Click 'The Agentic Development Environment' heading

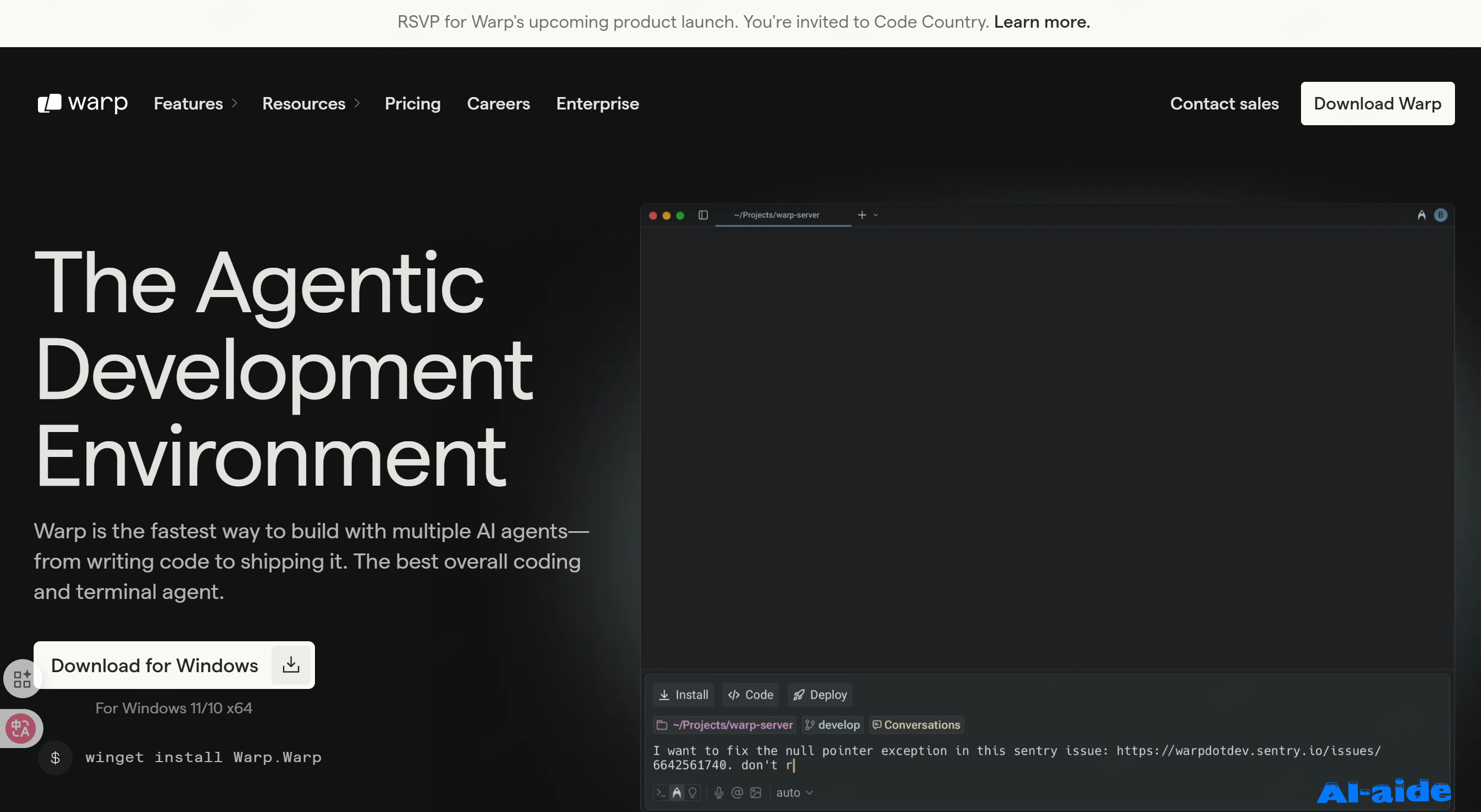(x=283, y=368)
